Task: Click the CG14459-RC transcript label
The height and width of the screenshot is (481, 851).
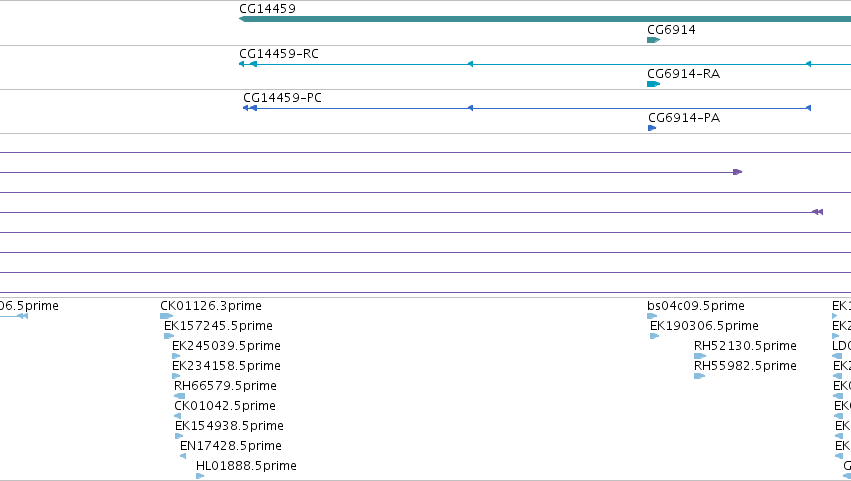Action: pos(278,54)
